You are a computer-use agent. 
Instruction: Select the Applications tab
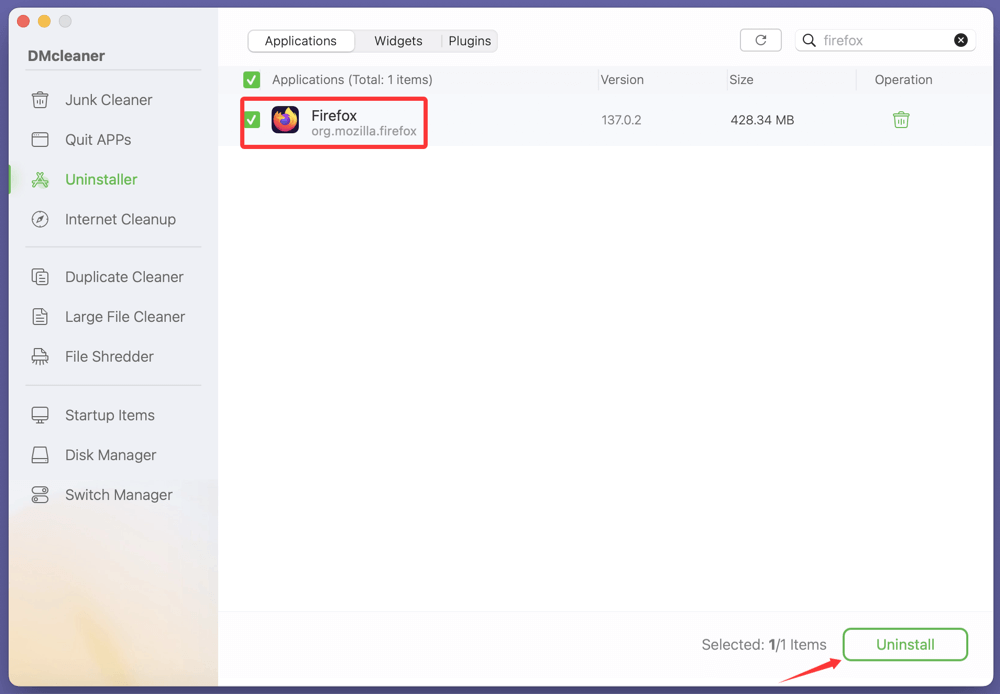click(x=301, y=41)
